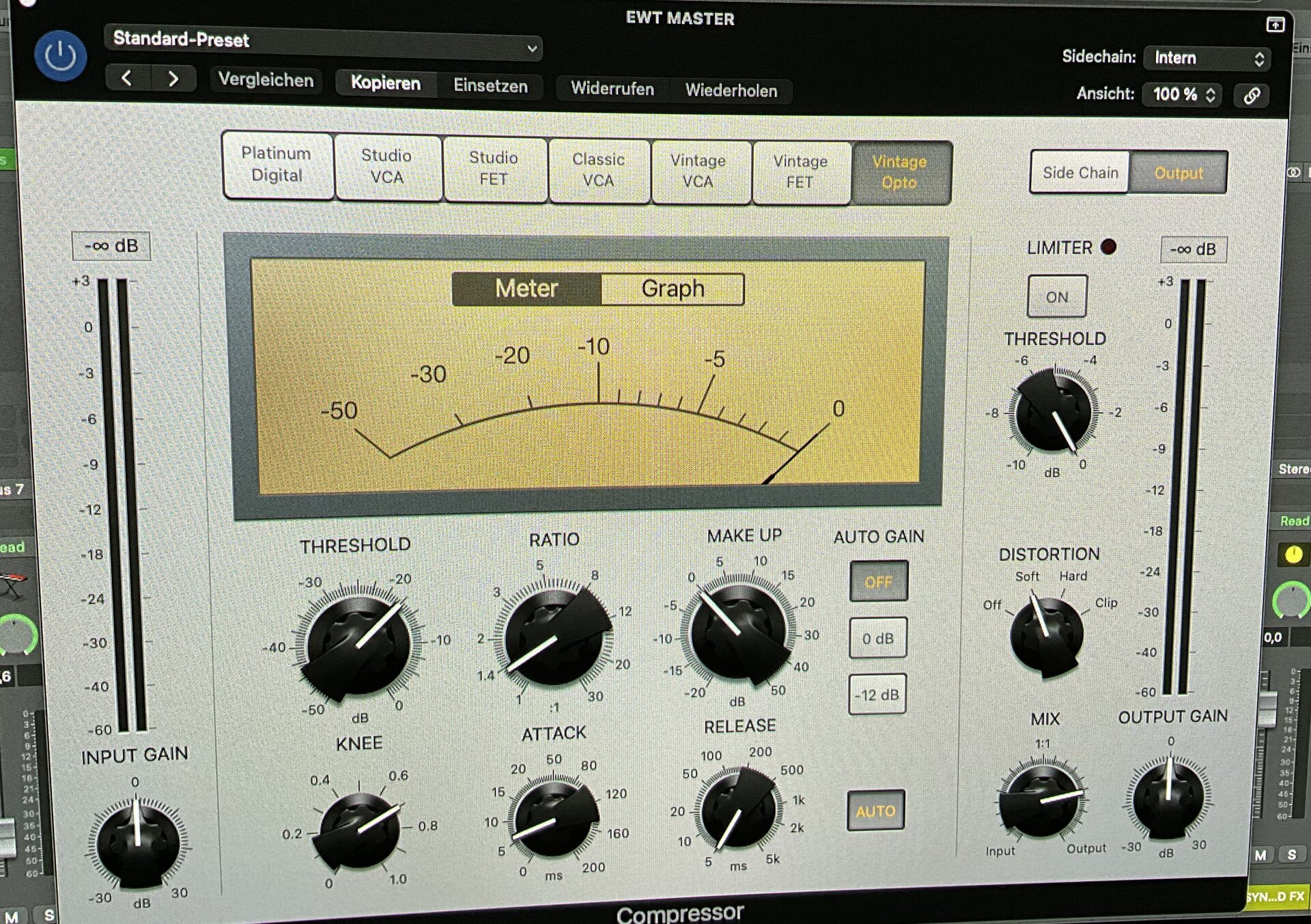Screen dimensions: 1311x924
Task: Click the link icon next to Ansicht
Action: [1252, 96]
